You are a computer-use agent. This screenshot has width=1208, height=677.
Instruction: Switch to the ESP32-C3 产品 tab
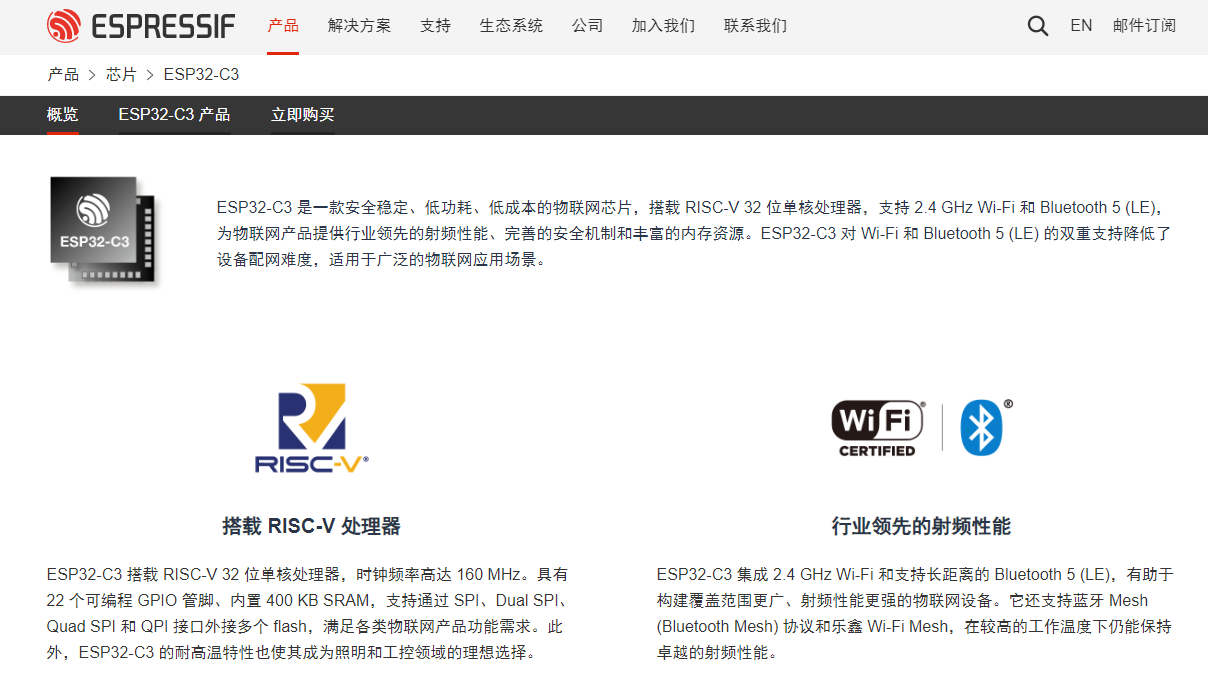[x=174, y=115]
